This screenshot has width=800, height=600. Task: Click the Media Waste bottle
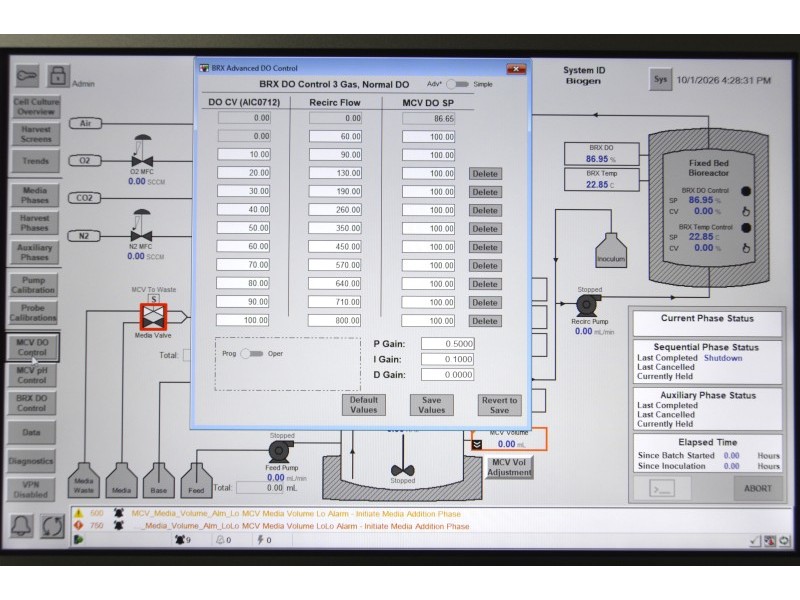[84, 480]
